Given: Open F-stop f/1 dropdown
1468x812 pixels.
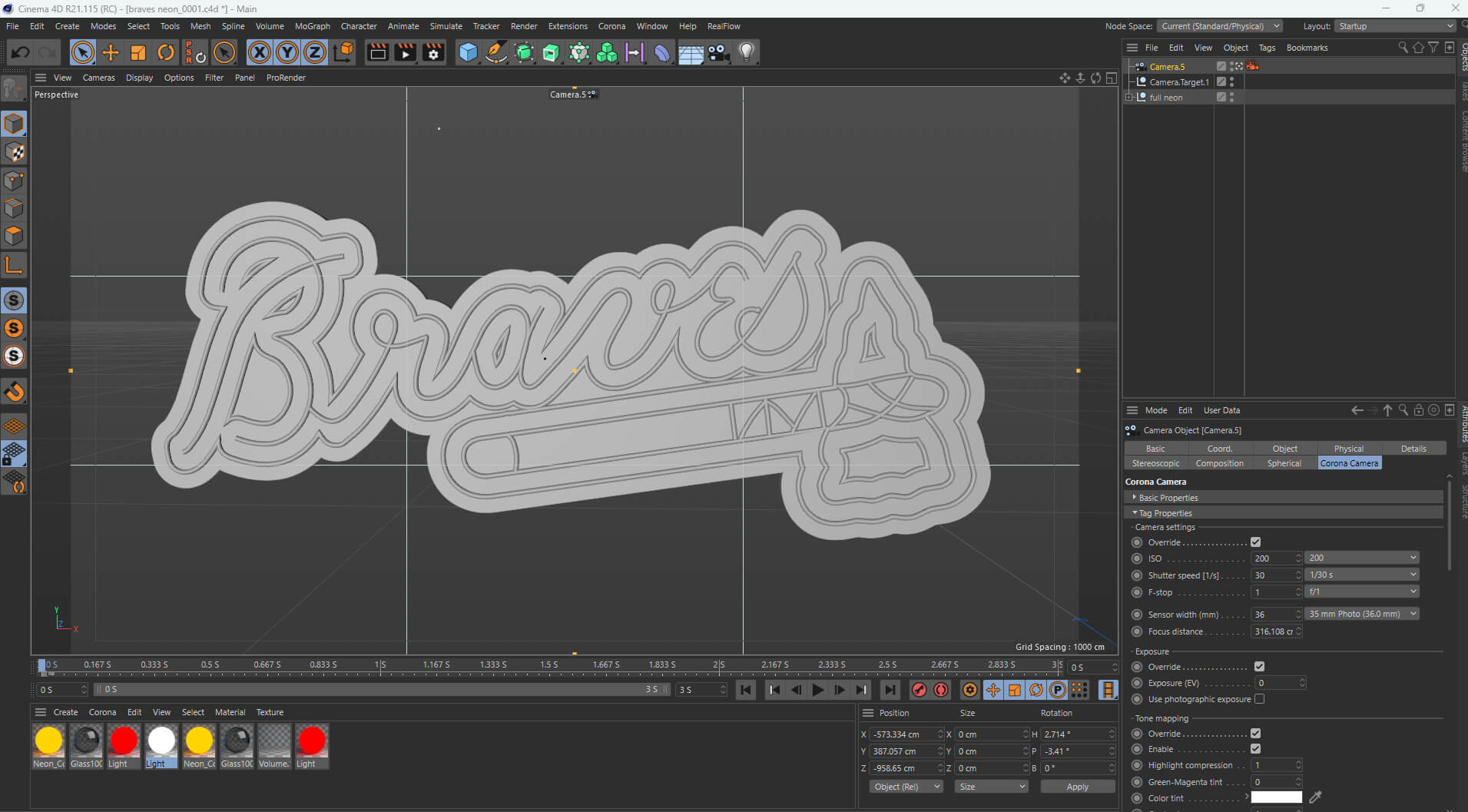Looking at the screenshot, I should [1362, 592].
